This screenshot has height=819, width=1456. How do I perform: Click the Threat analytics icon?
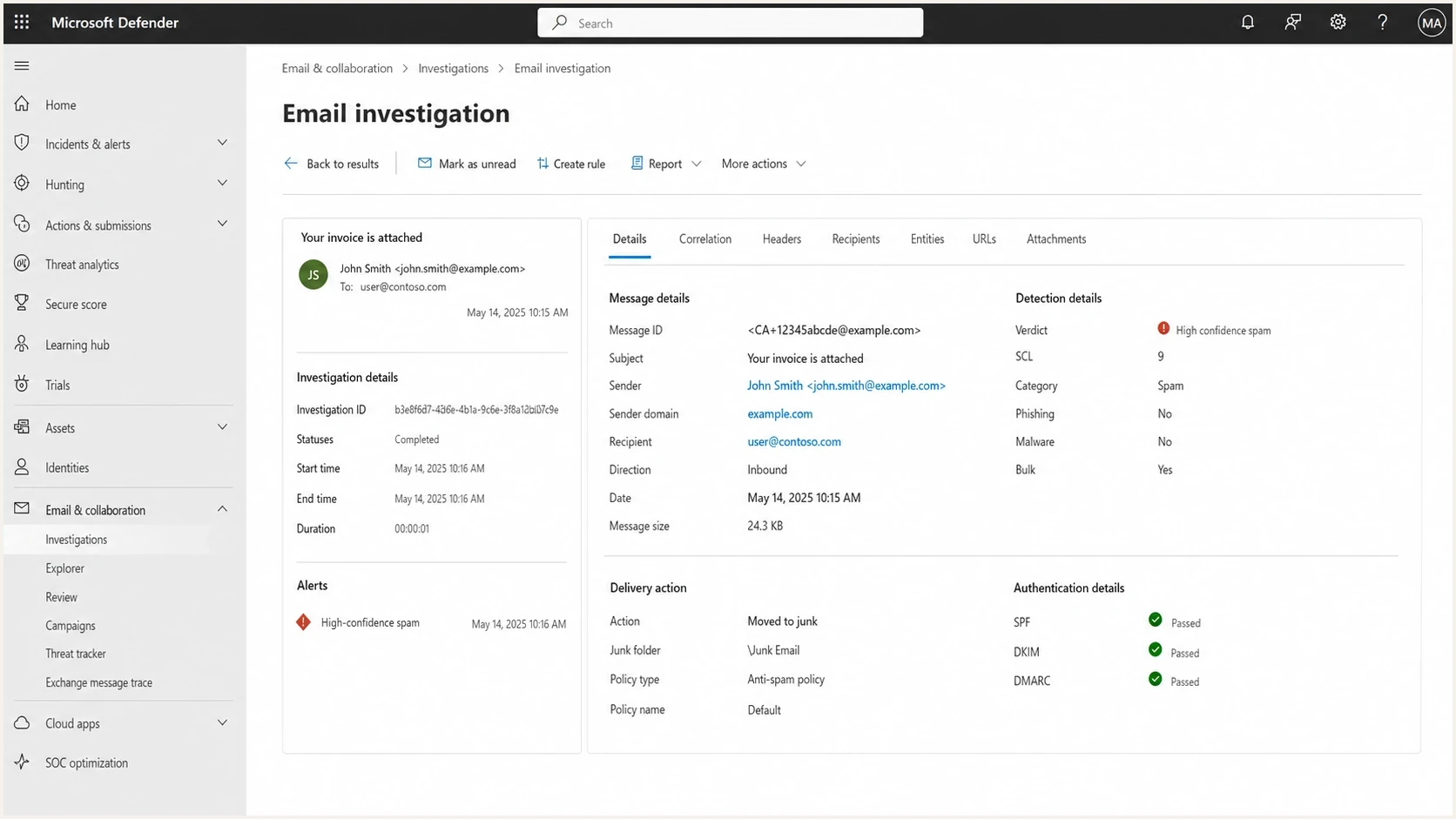pos(22,264)
